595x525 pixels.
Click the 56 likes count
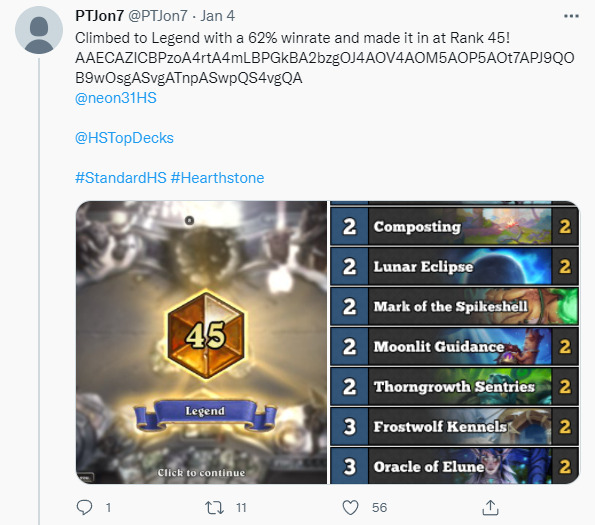pyautogui.click(x=379, y=508)
